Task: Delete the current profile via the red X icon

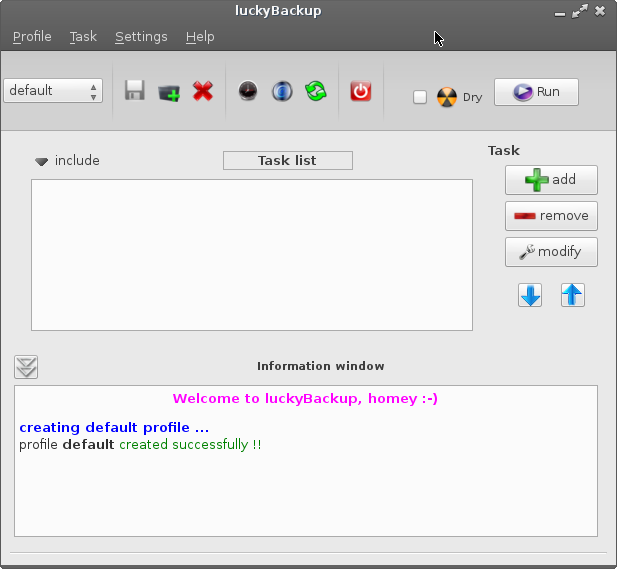Action: (203, 91)
